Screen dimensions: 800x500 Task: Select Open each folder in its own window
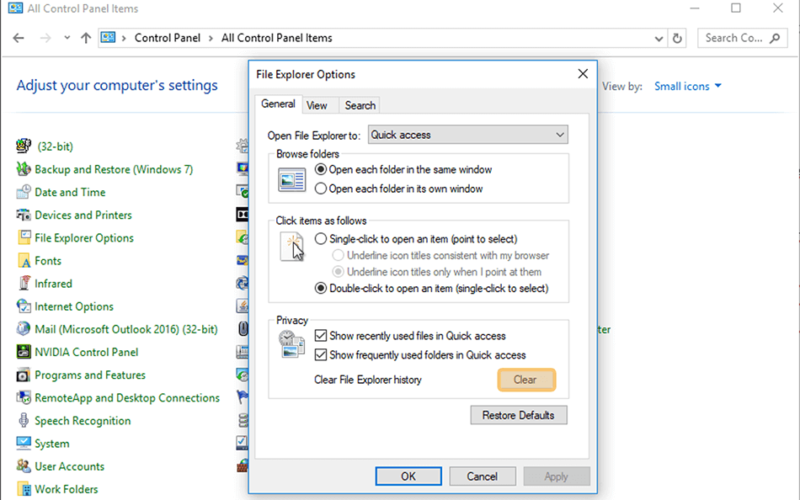[x=320, y=189]
